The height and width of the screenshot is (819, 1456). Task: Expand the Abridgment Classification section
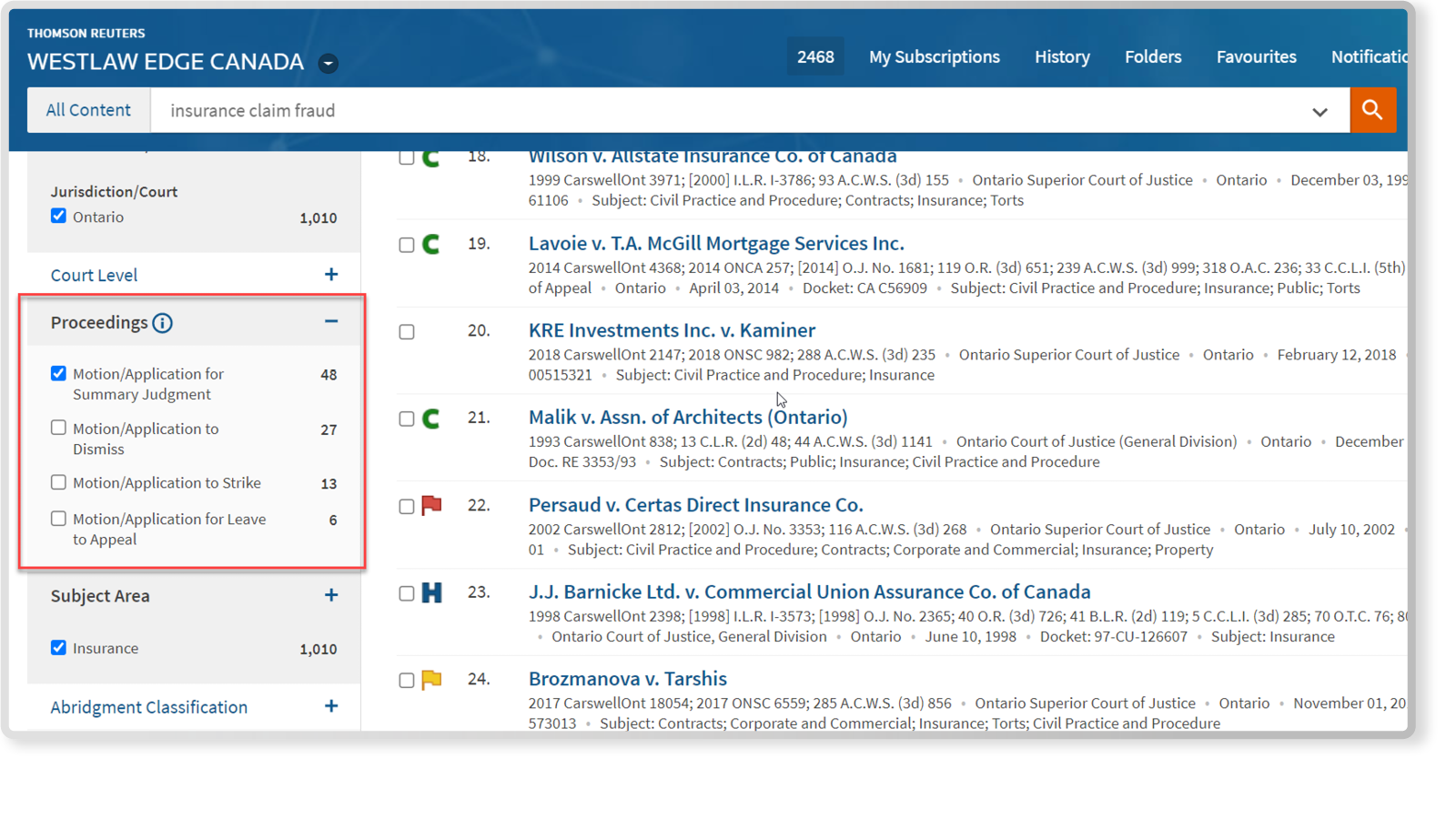tap(331, 706)
